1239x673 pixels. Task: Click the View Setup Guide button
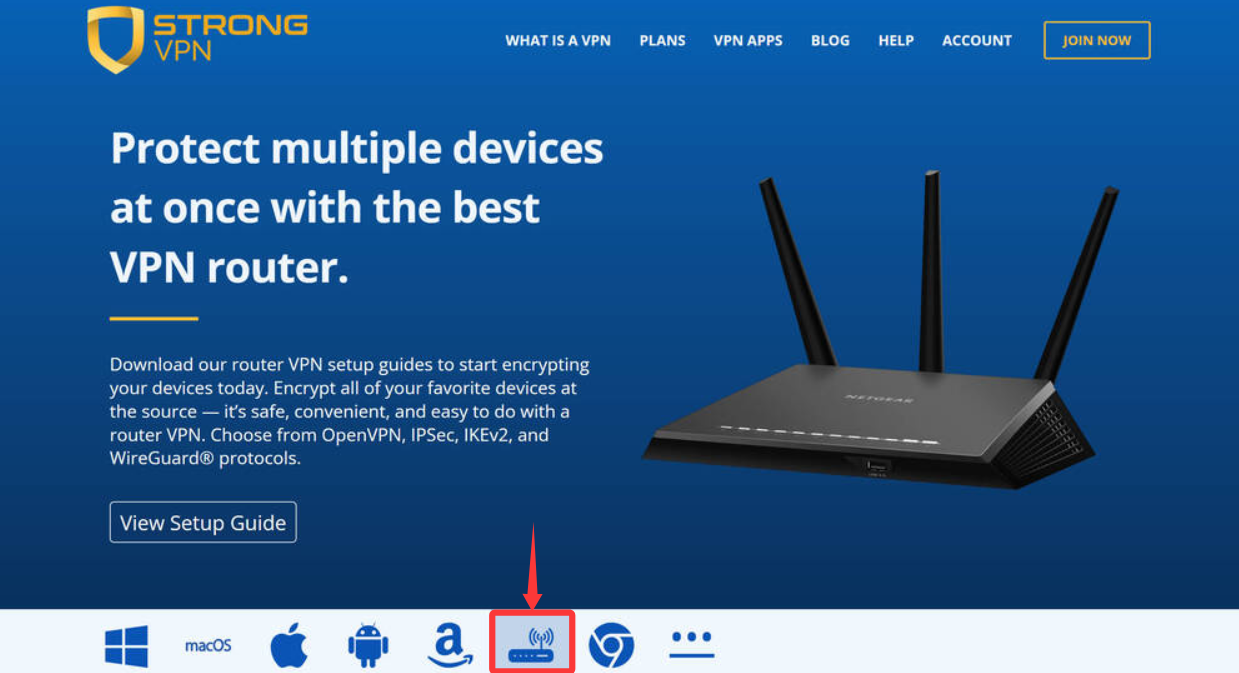click(203, 522)
